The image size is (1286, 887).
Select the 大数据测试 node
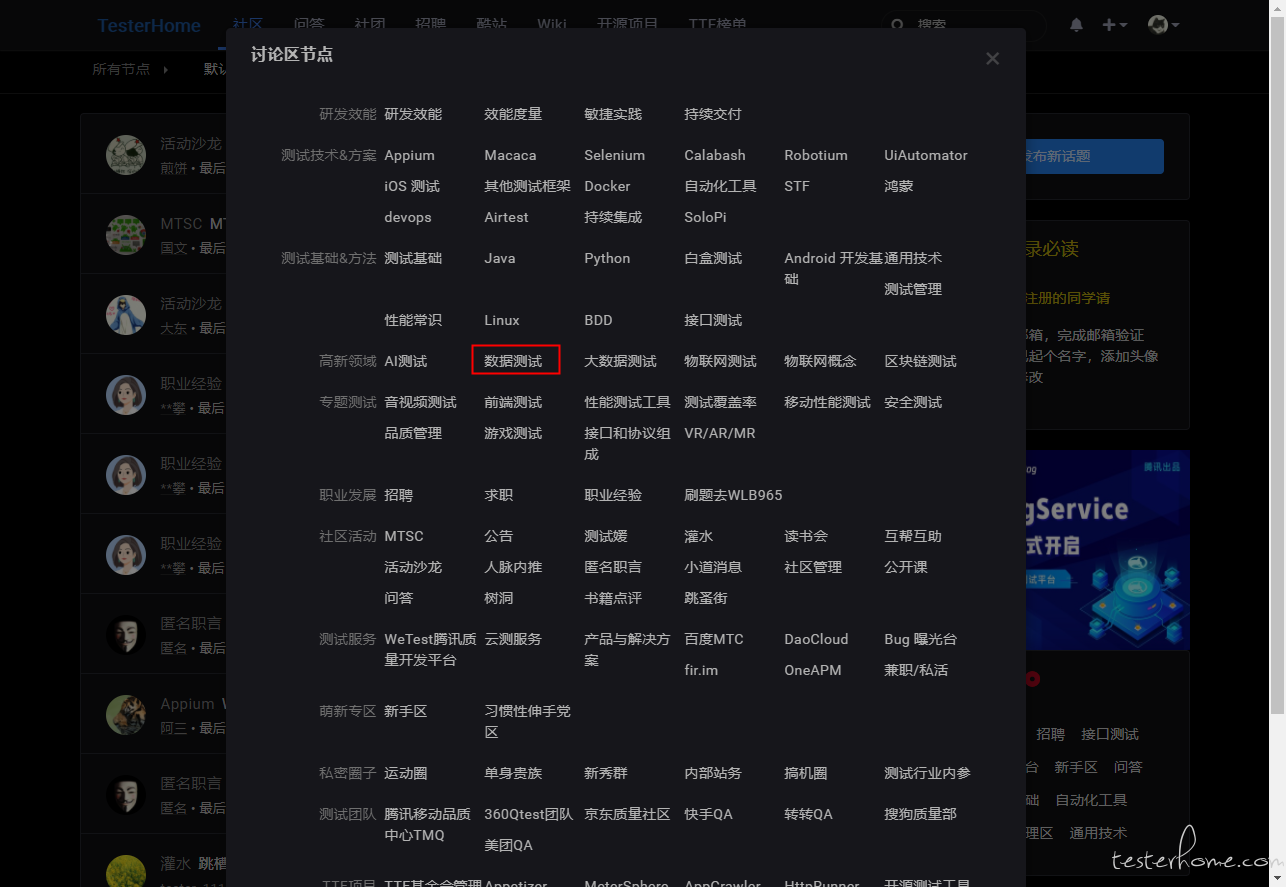(620, 361)
